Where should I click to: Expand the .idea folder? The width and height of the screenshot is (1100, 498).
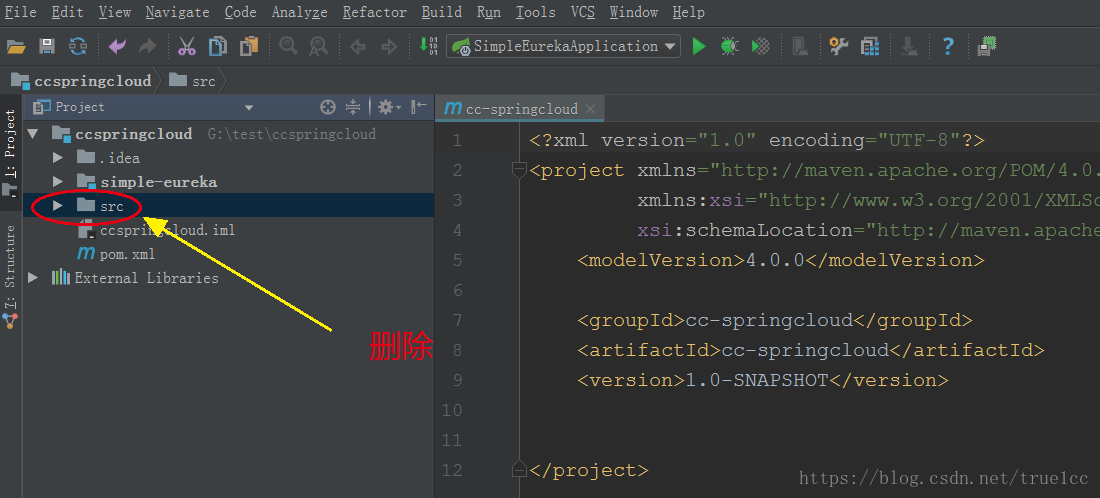pos(58,158)
